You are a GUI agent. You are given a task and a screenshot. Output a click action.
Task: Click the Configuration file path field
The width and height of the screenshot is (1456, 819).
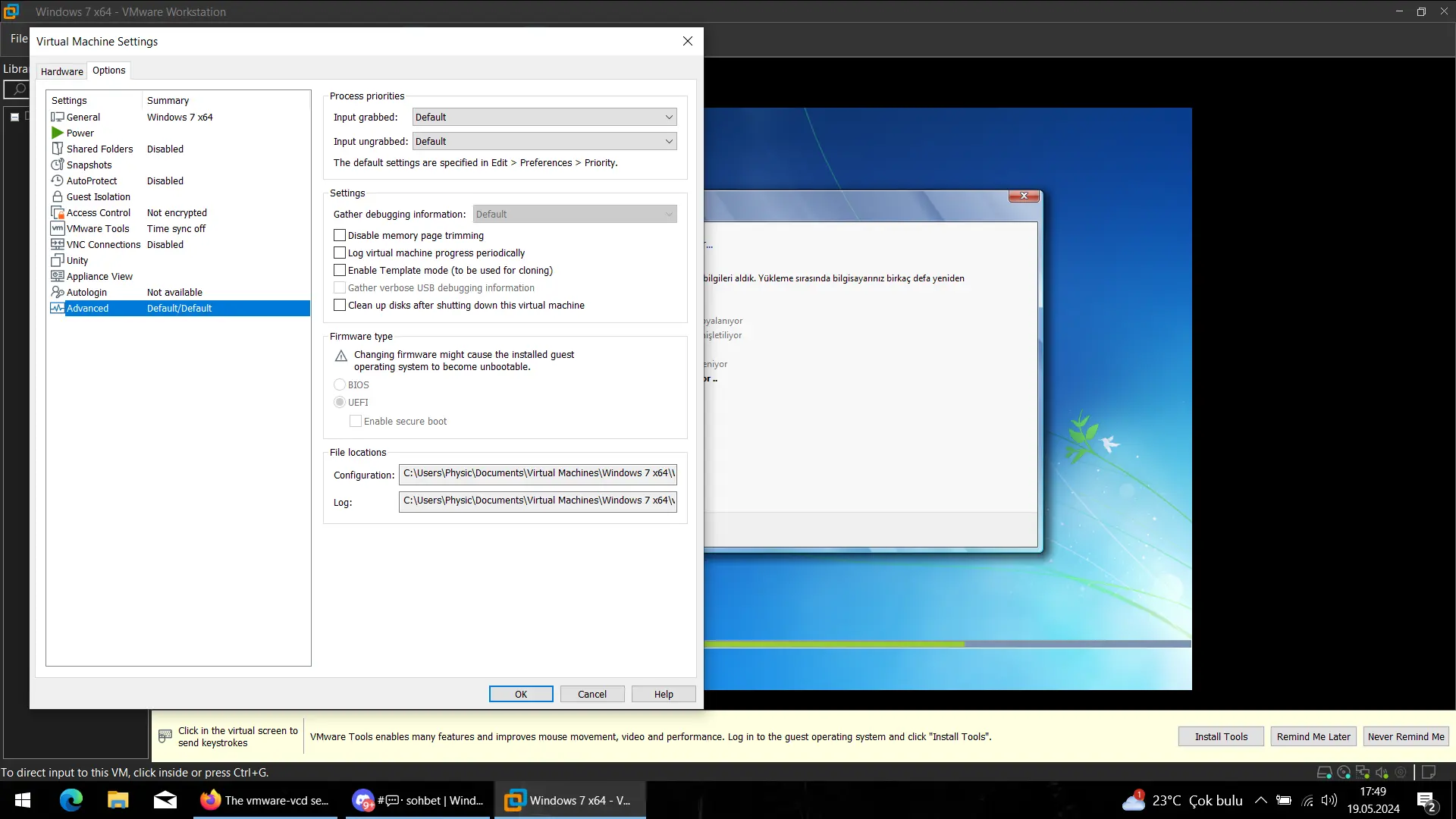point(538,474)
